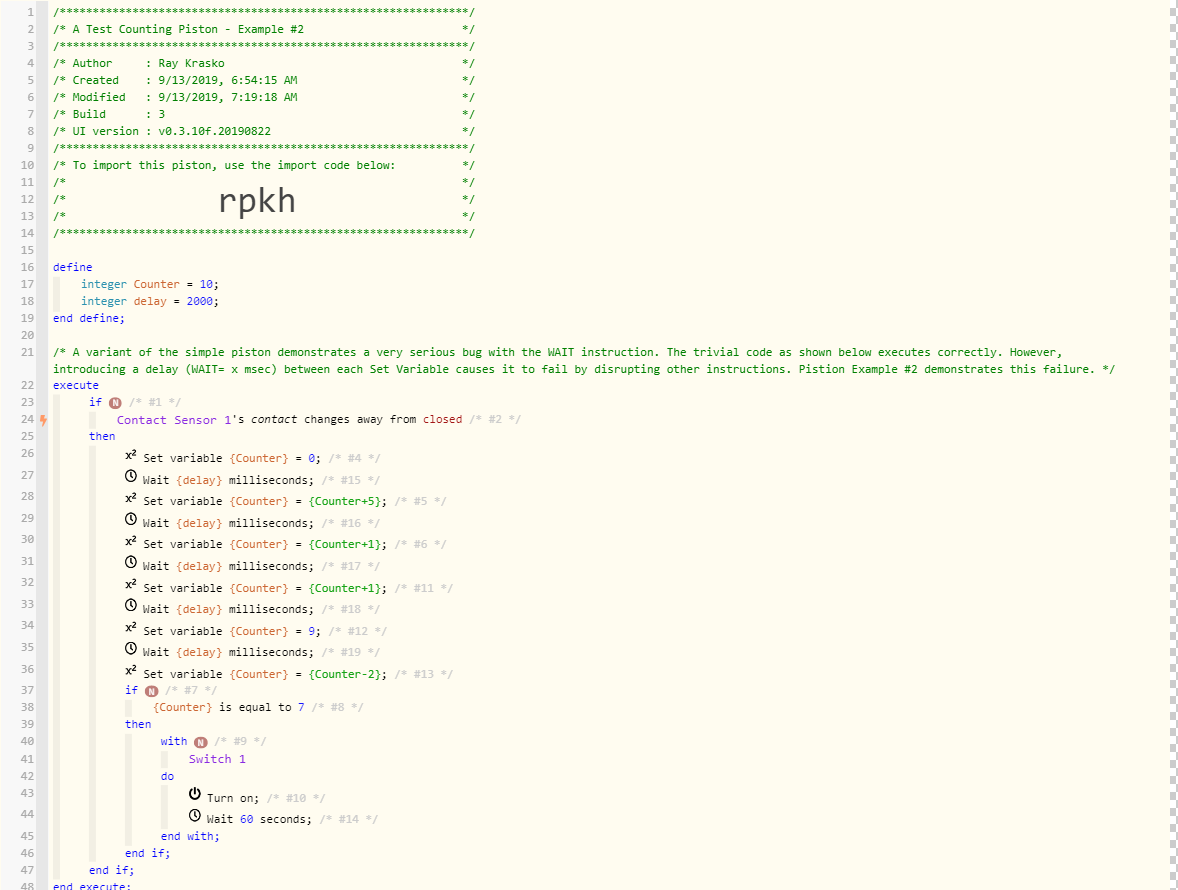Select the Switch 1 device
The image size is (1178, 890).
[217, 759]
